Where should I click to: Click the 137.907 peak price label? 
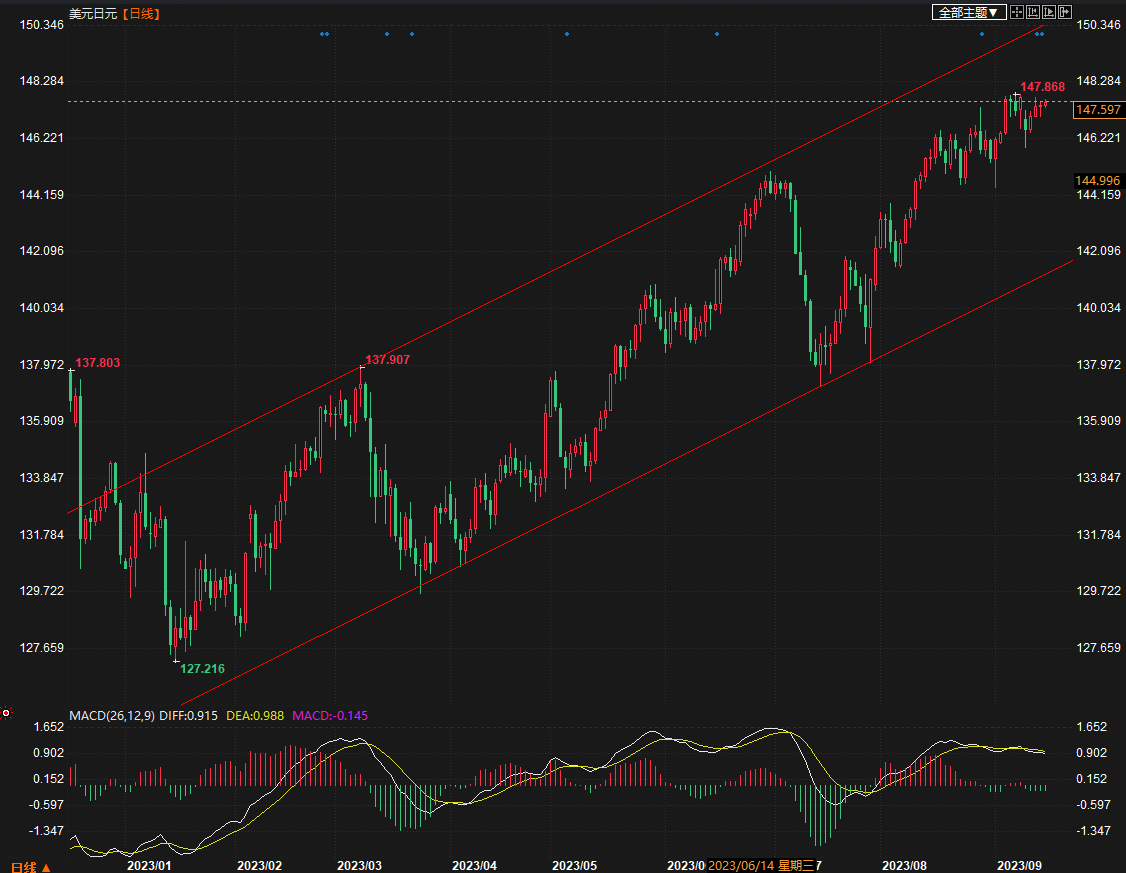click(388, 360)
